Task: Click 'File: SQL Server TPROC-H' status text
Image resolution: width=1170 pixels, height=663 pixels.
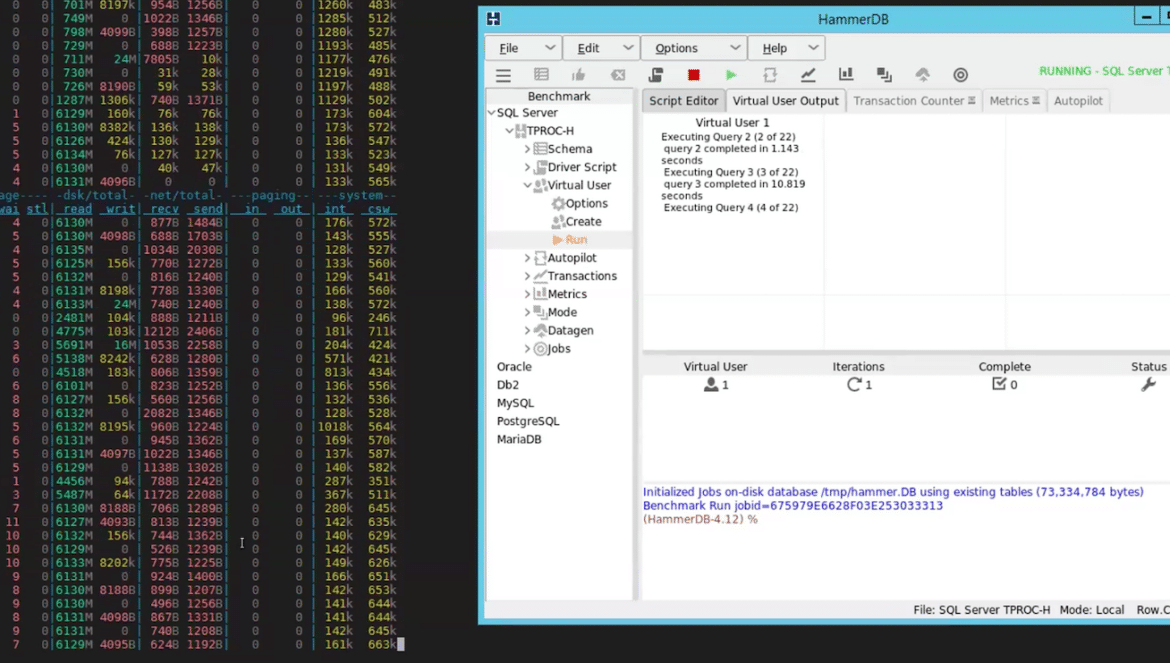Action: (x=981, y=610)
